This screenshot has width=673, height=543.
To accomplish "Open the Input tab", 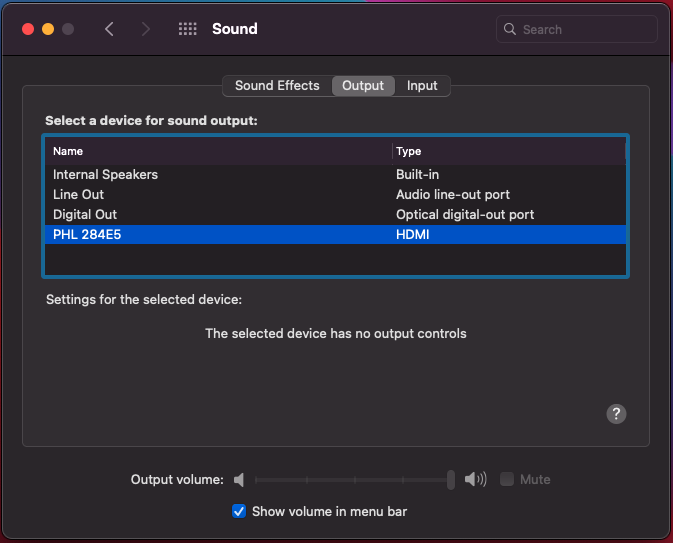I will point(422,86).
